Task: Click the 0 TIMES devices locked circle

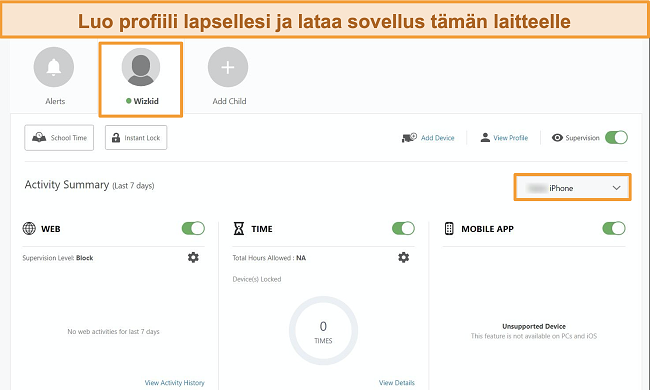Action: [x=323, y=331]
